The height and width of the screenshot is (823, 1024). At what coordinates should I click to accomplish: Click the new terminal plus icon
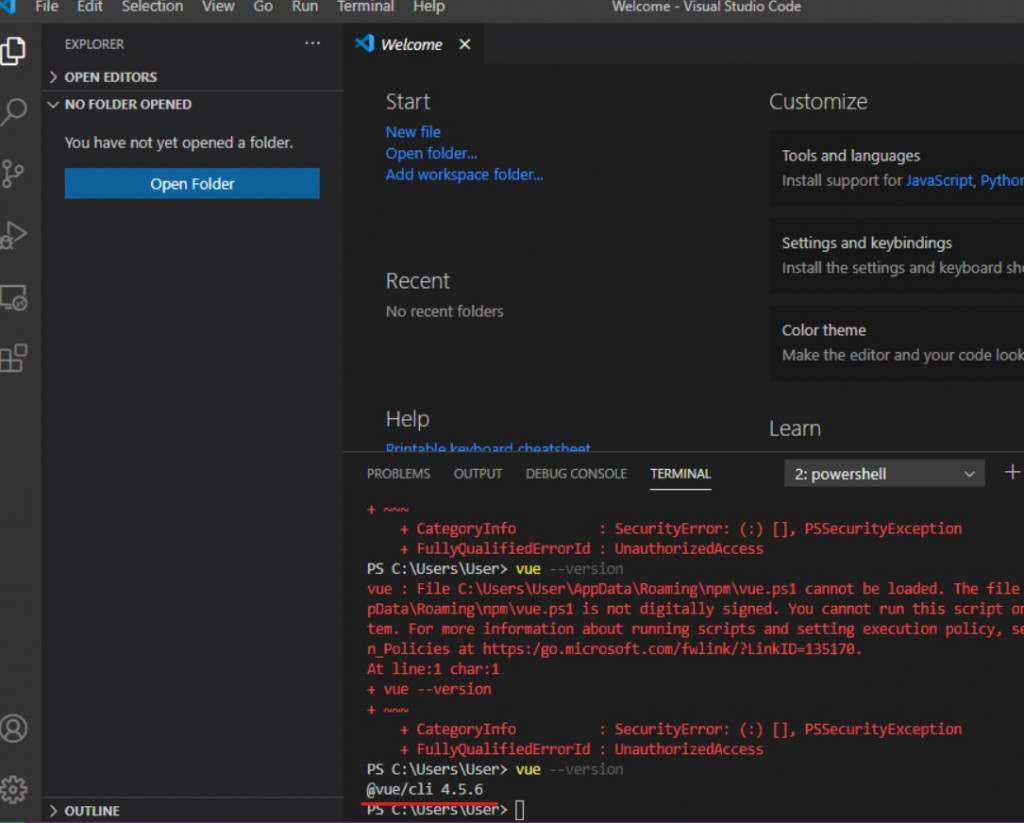pos(1012,472)
